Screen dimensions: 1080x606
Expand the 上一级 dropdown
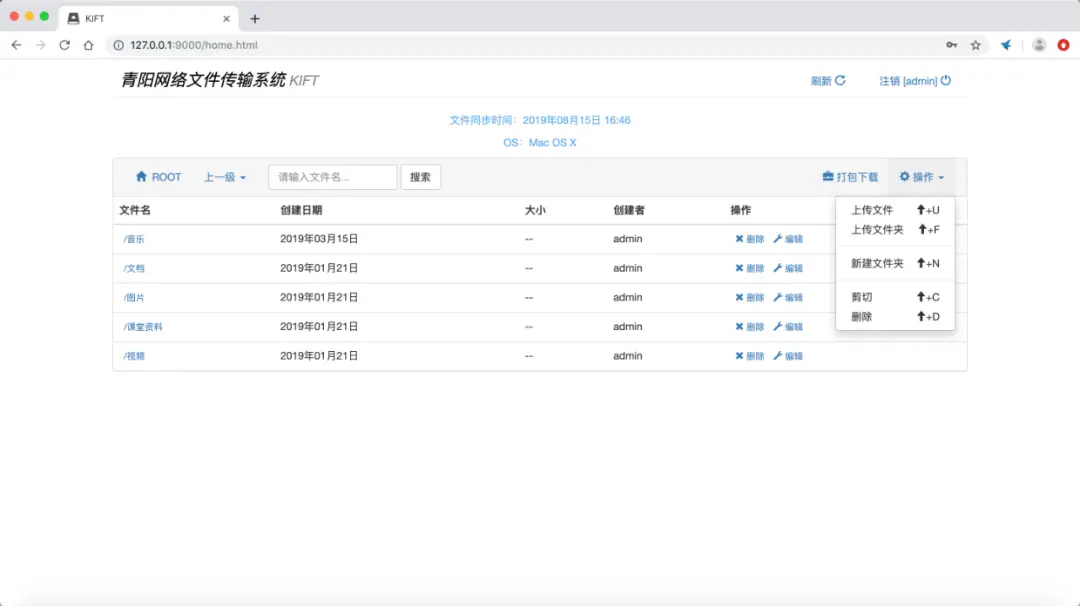(225, 177)
